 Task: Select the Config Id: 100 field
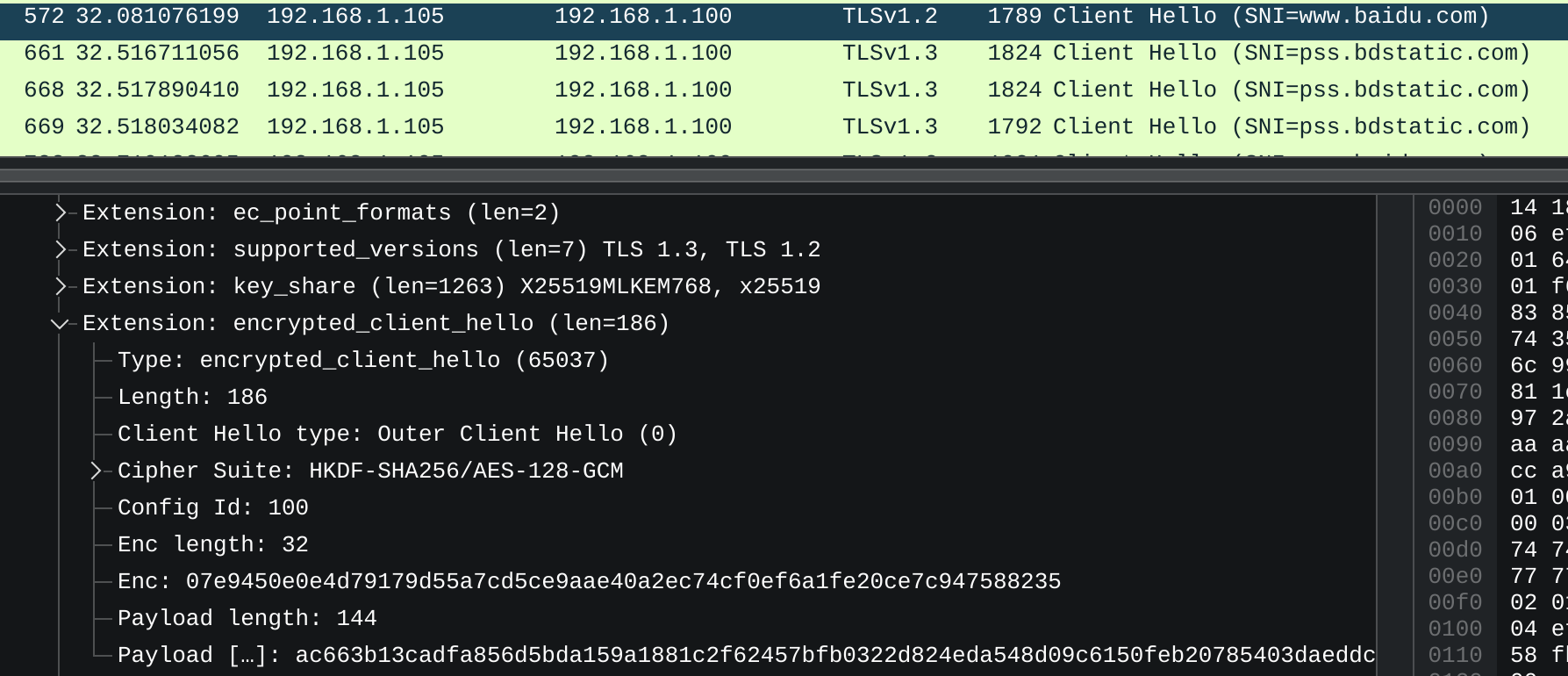tap(212, 507)
